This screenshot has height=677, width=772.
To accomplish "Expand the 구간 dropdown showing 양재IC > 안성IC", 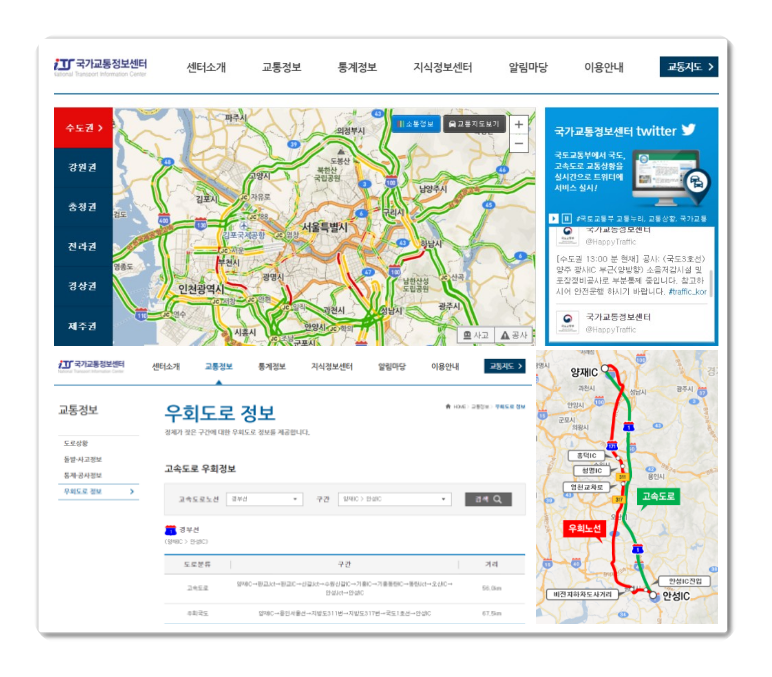I will [x=394, y=499].
